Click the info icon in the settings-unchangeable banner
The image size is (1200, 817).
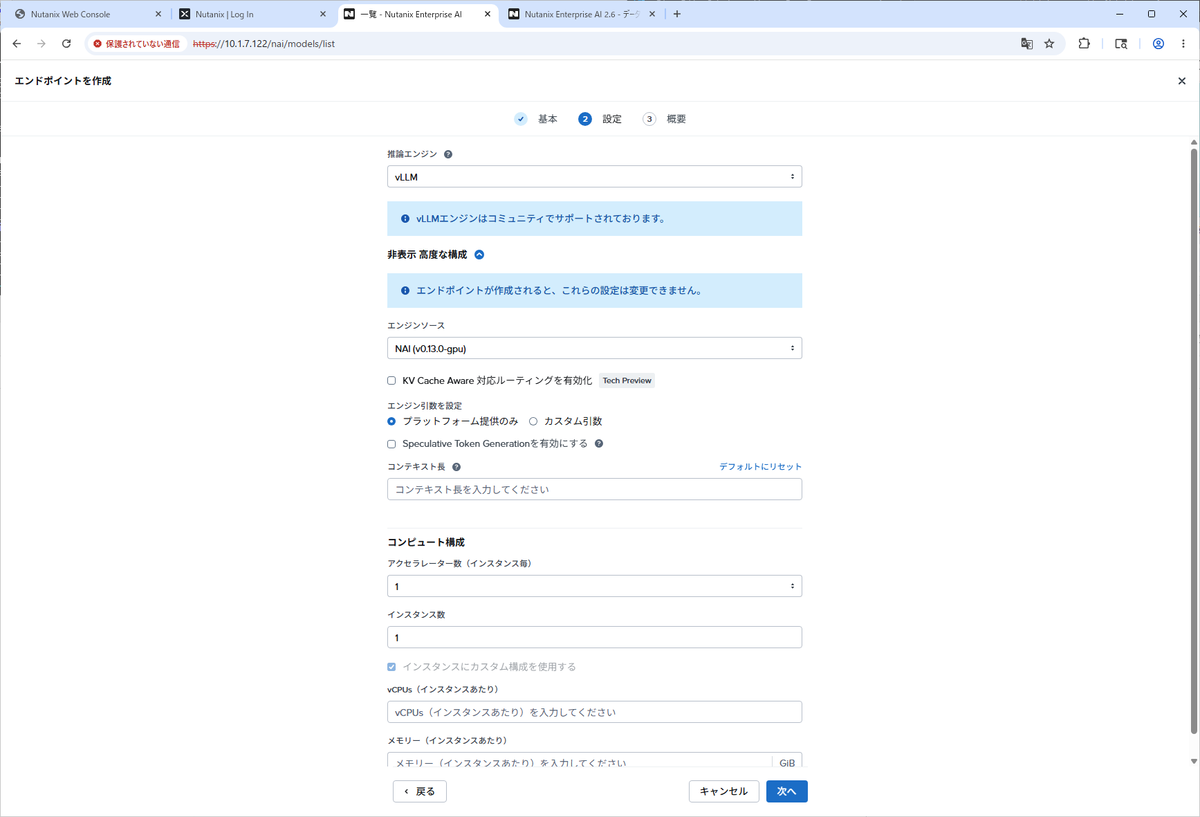pos(405,291)
